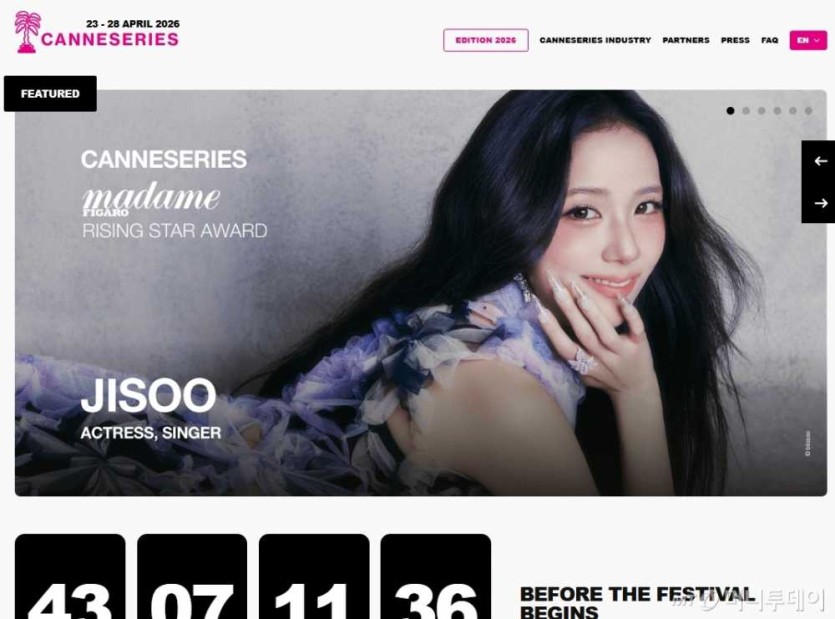Jump to the fourth carousel dot

(x=777, y=111)
